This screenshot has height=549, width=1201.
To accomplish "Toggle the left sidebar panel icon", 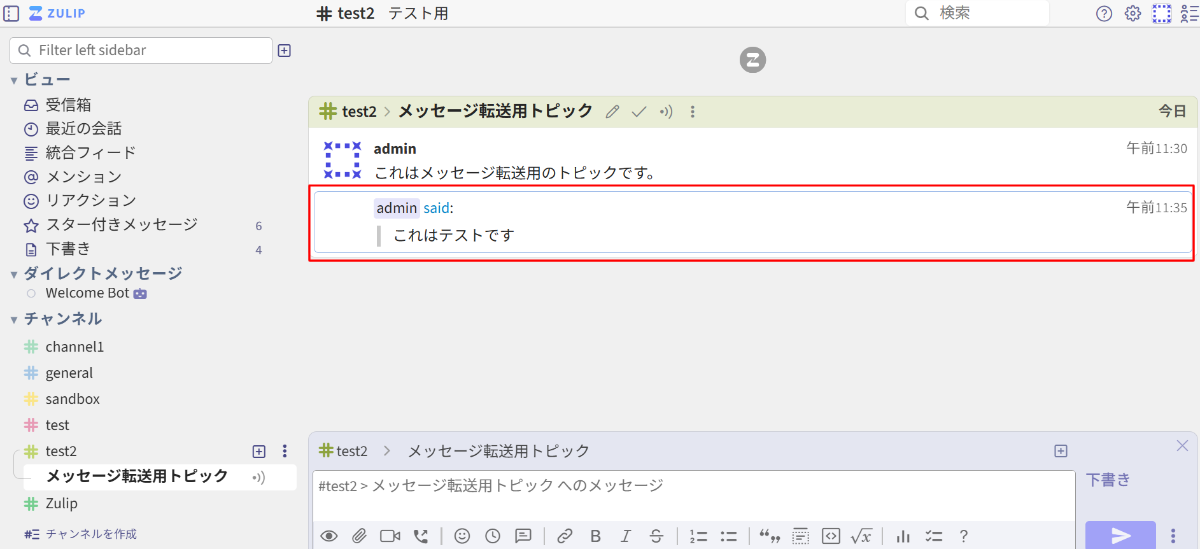I will tap(12, 13).
